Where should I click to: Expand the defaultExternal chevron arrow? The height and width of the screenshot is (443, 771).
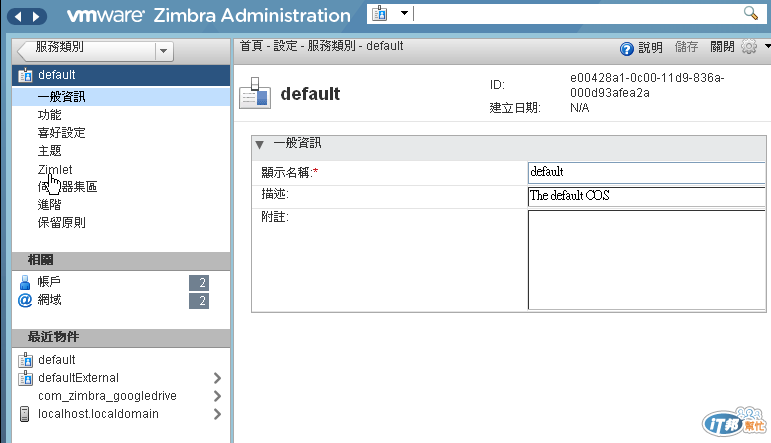(x=217, y=378)
